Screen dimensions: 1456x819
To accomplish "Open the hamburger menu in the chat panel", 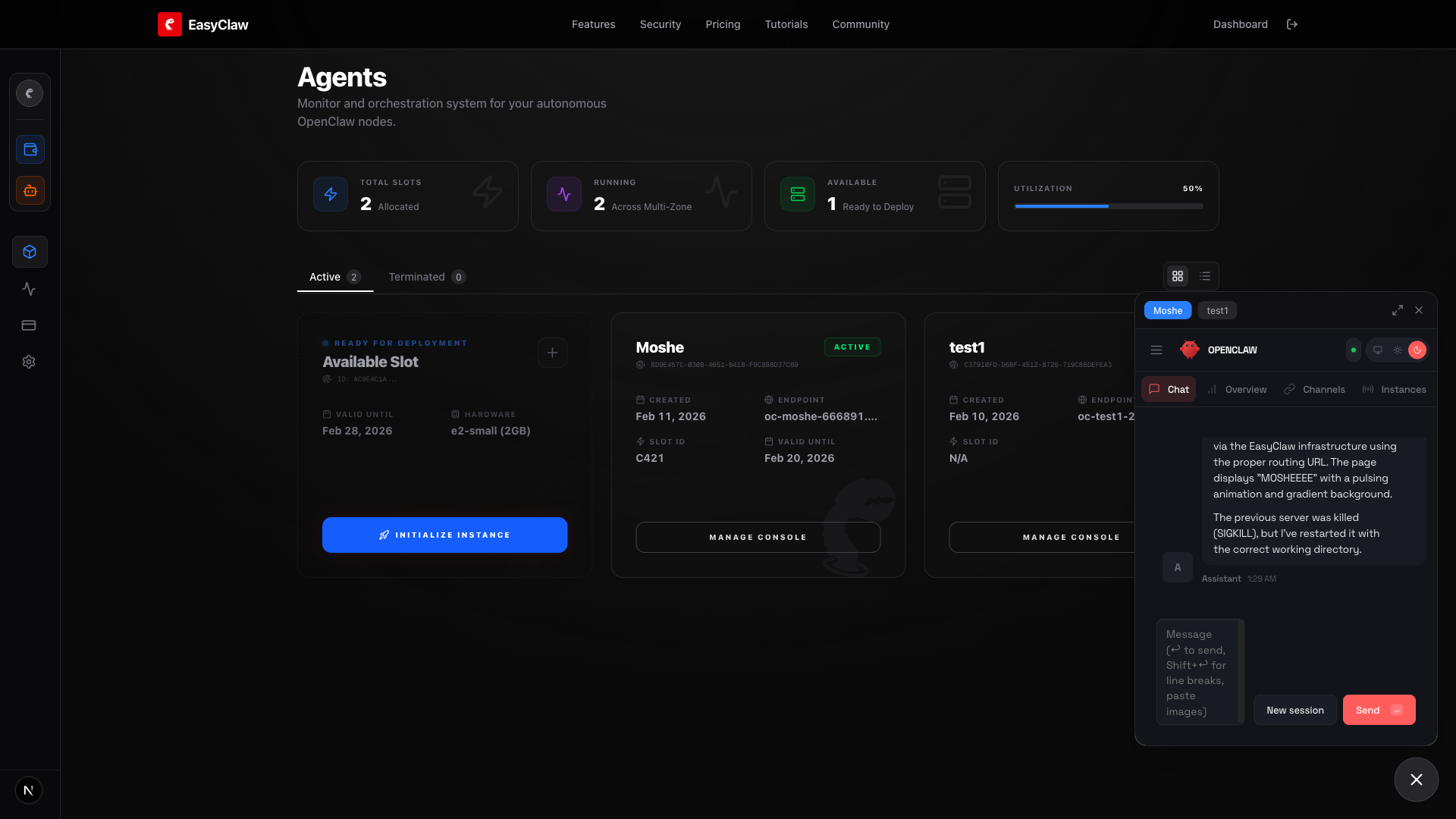I will tap(1156, 350).
